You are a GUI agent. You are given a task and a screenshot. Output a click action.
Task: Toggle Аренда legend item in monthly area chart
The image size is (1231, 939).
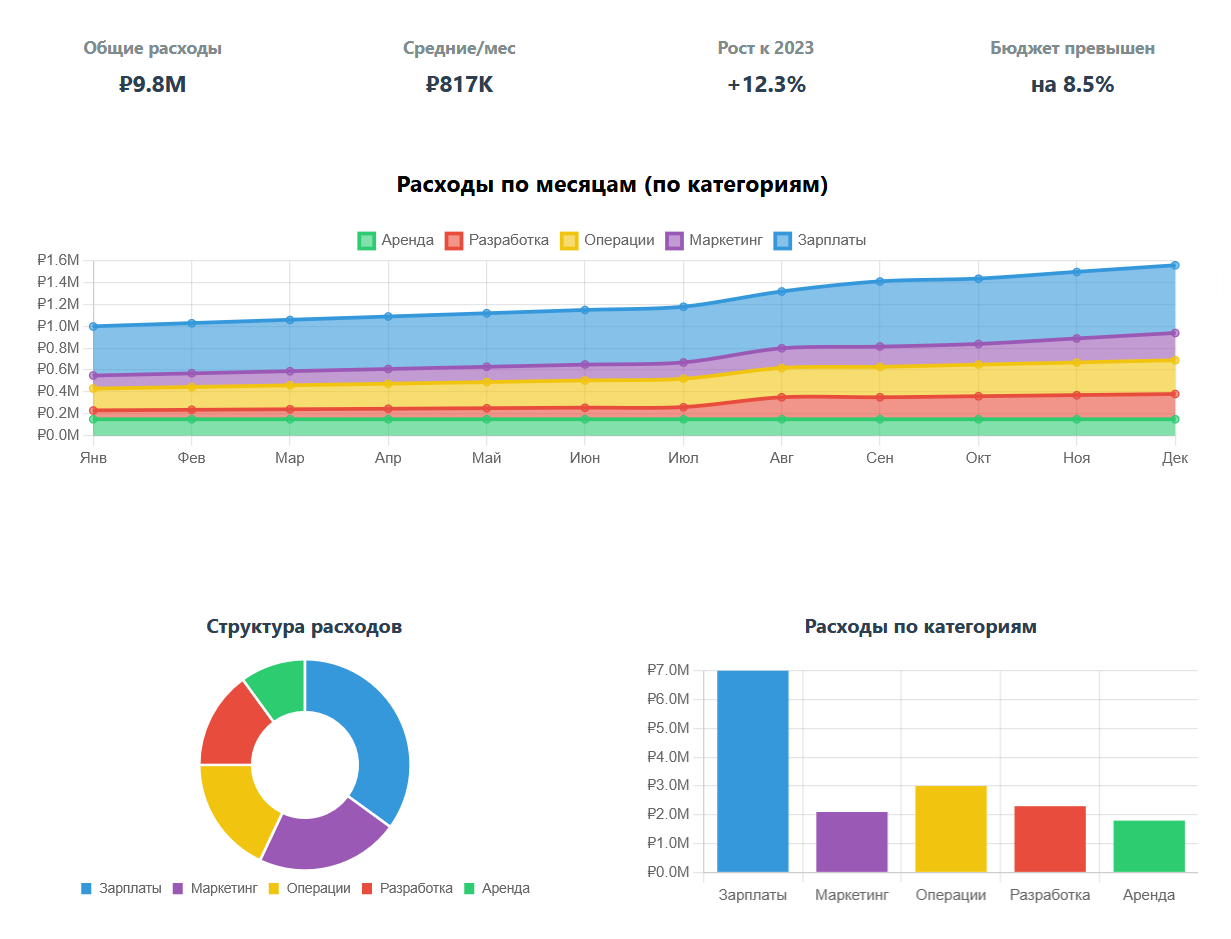point(396,240)
